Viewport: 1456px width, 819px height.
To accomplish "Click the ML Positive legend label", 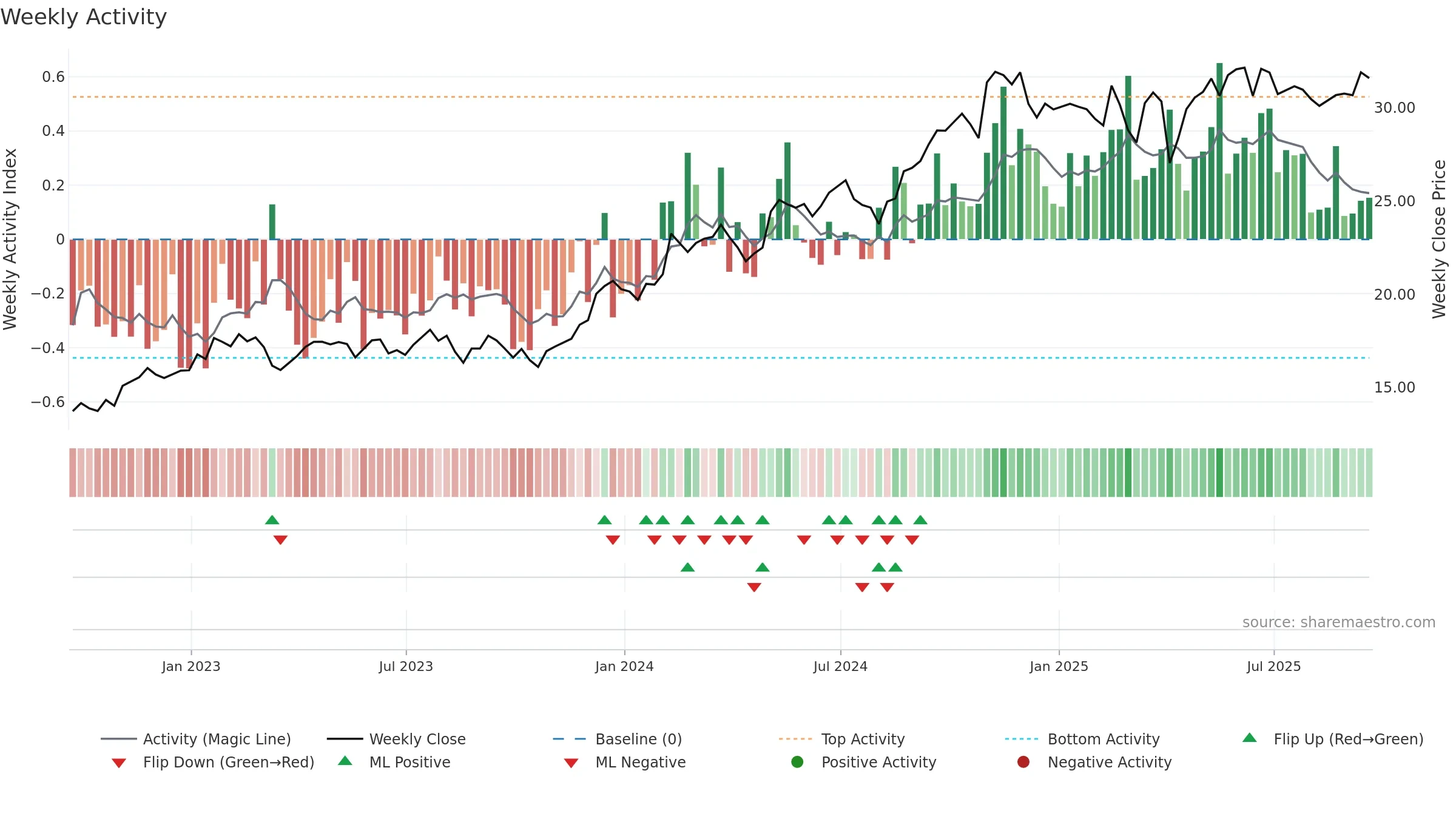I will click(410, 762).
